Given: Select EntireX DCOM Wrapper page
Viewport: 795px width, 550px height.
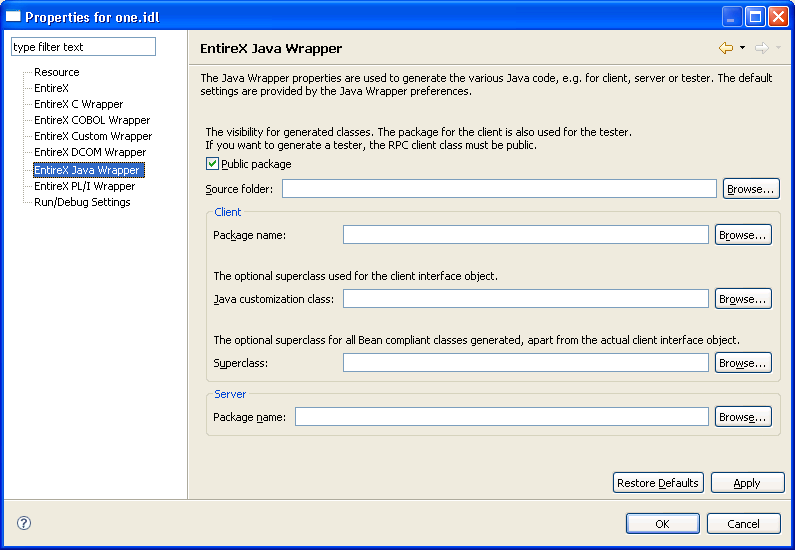Looking at the screenshot, I should (x=90, y=152).
